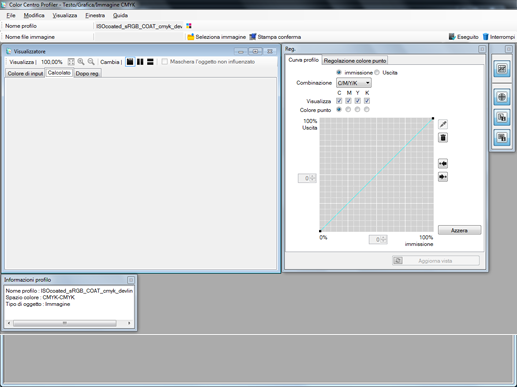
Task: Select the side-by-side vertical split view icon
Action: tap(140, 62)
